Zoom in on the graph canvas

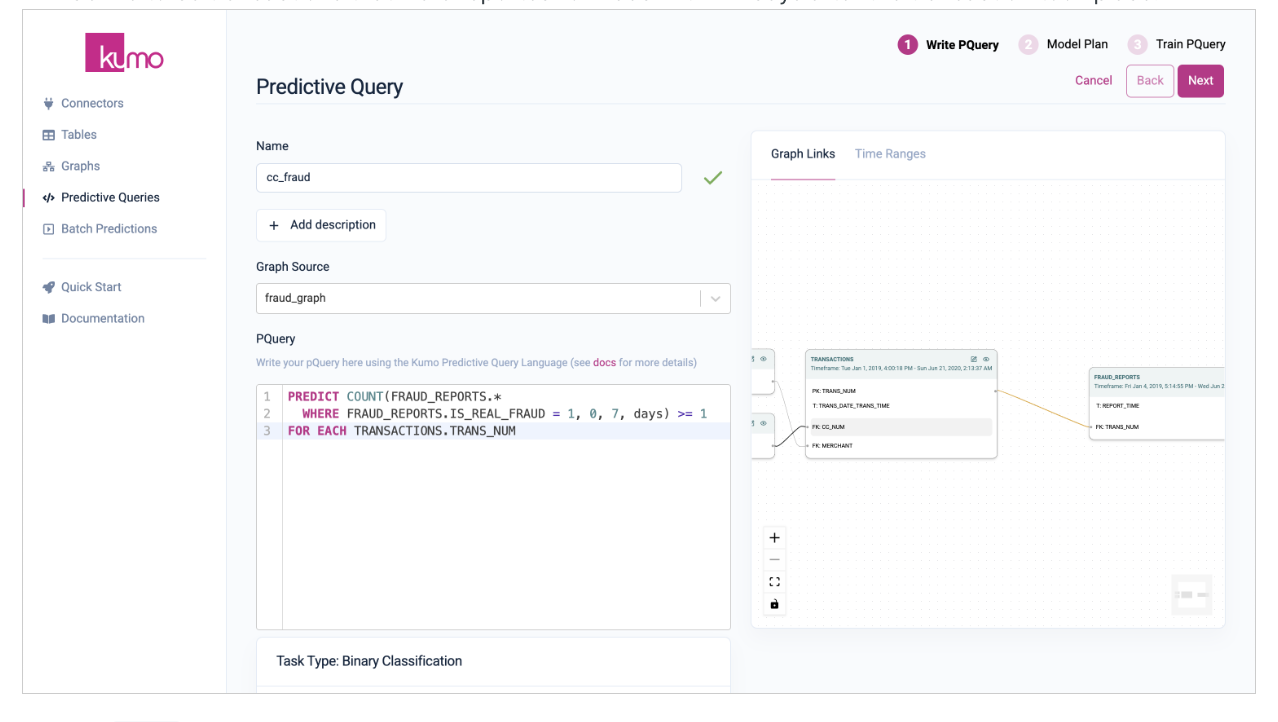(x=774, y=538)
